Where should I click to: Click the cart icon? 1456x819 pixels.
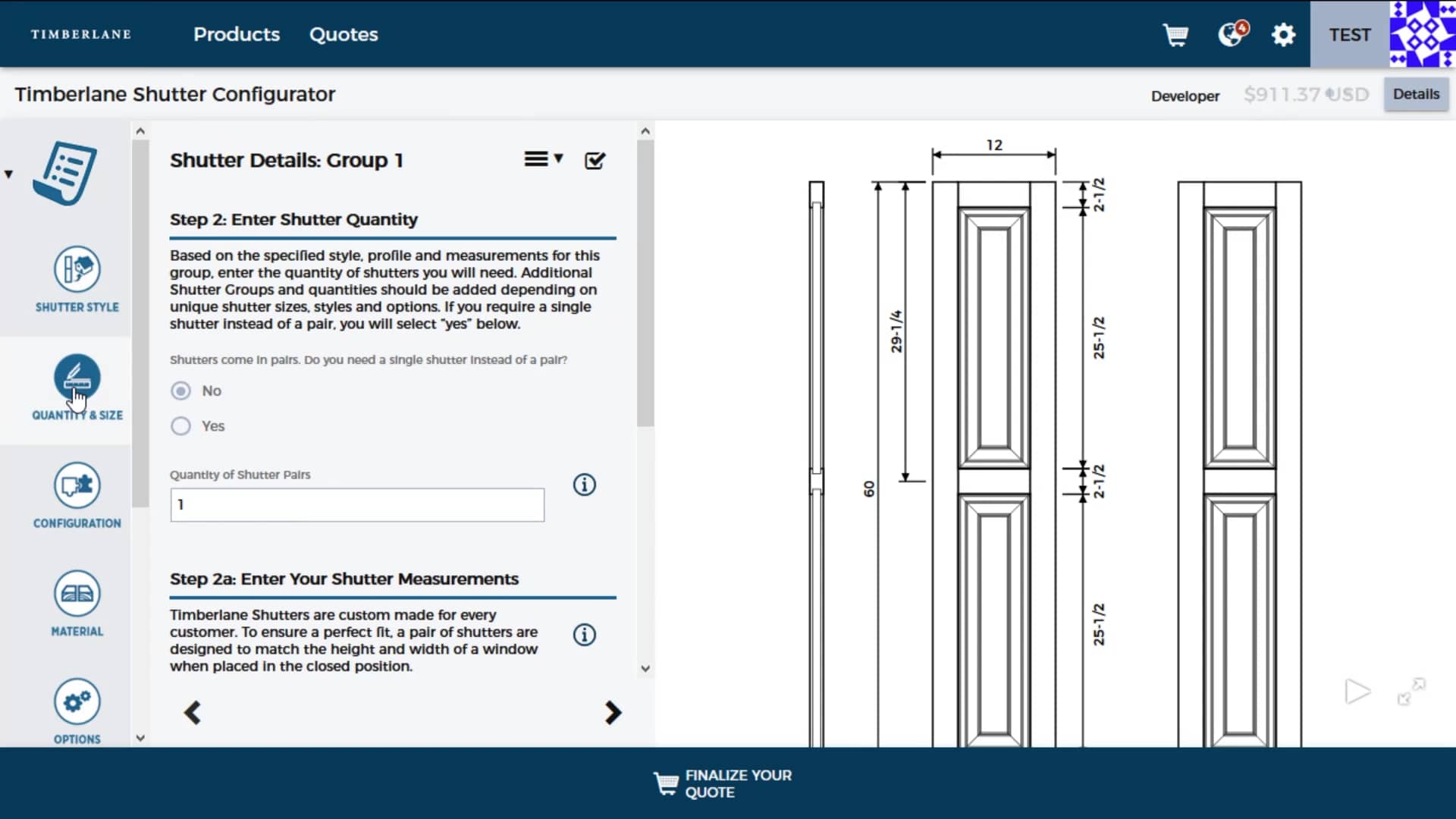coord(1175,34)
